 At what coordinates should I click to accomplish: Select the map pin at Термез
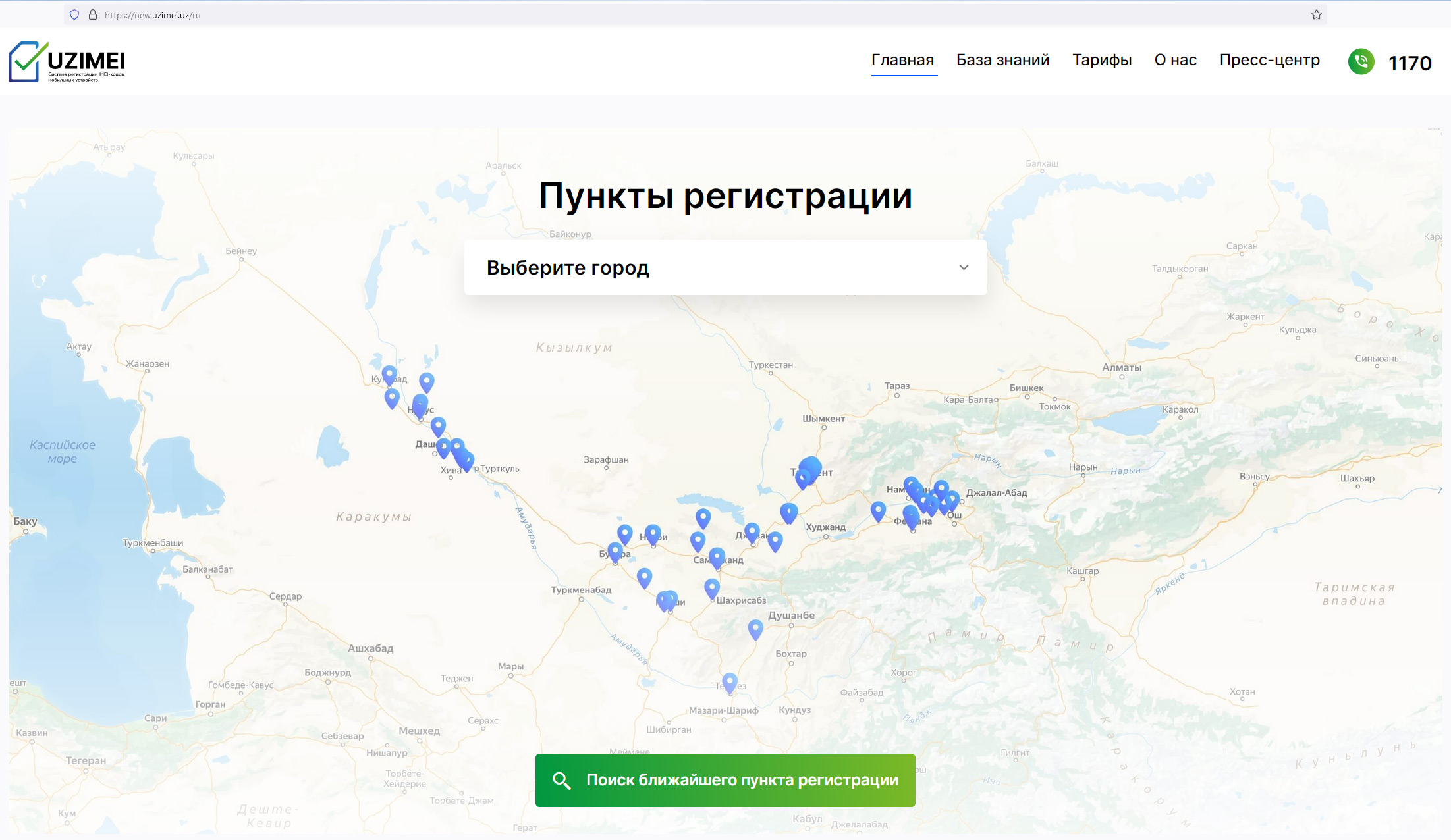[x=730, y=683]
